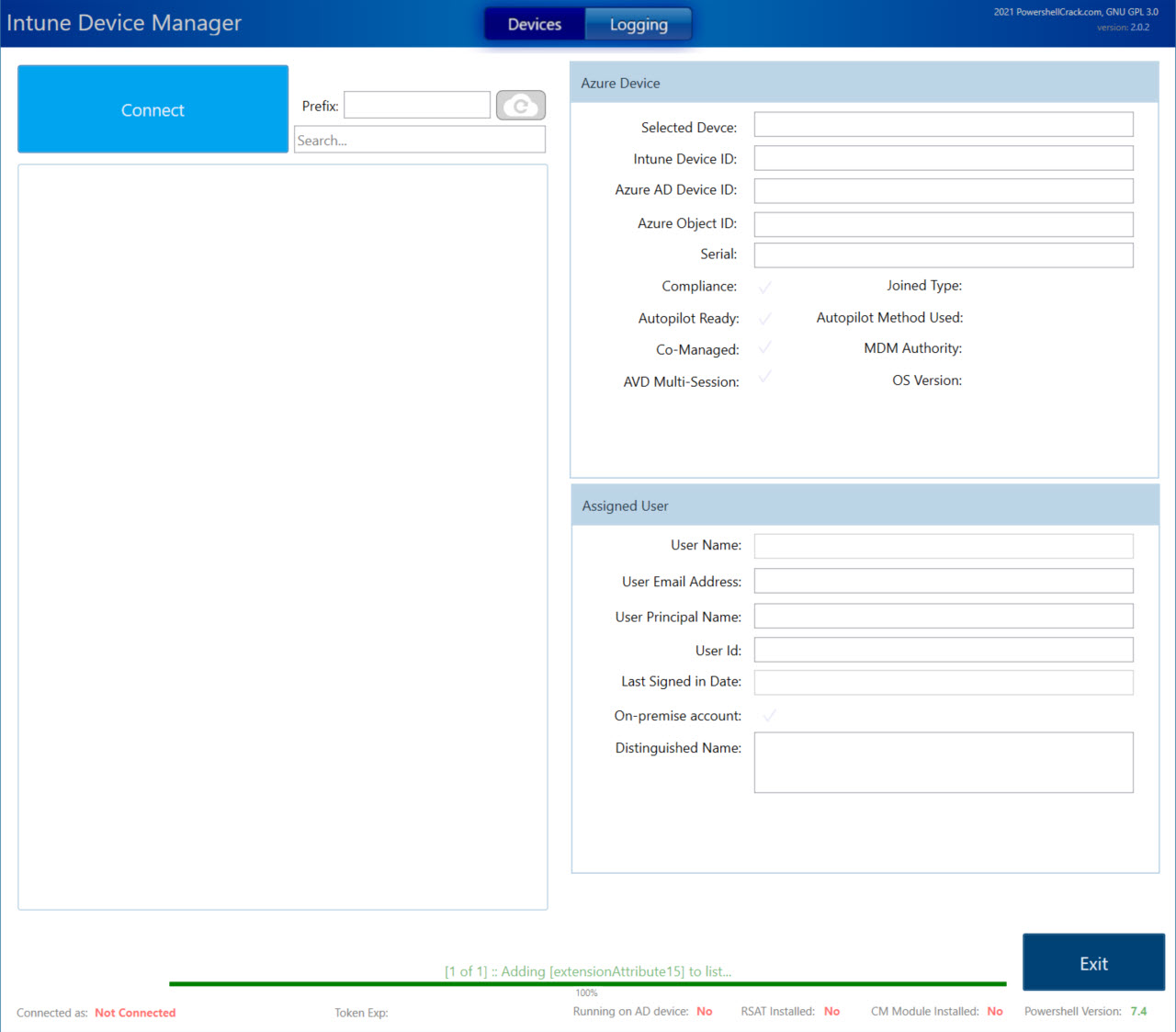Switch to the Devices tab
The height and width of the screenshot is (1032, 1176).
[x=535, y=25]
